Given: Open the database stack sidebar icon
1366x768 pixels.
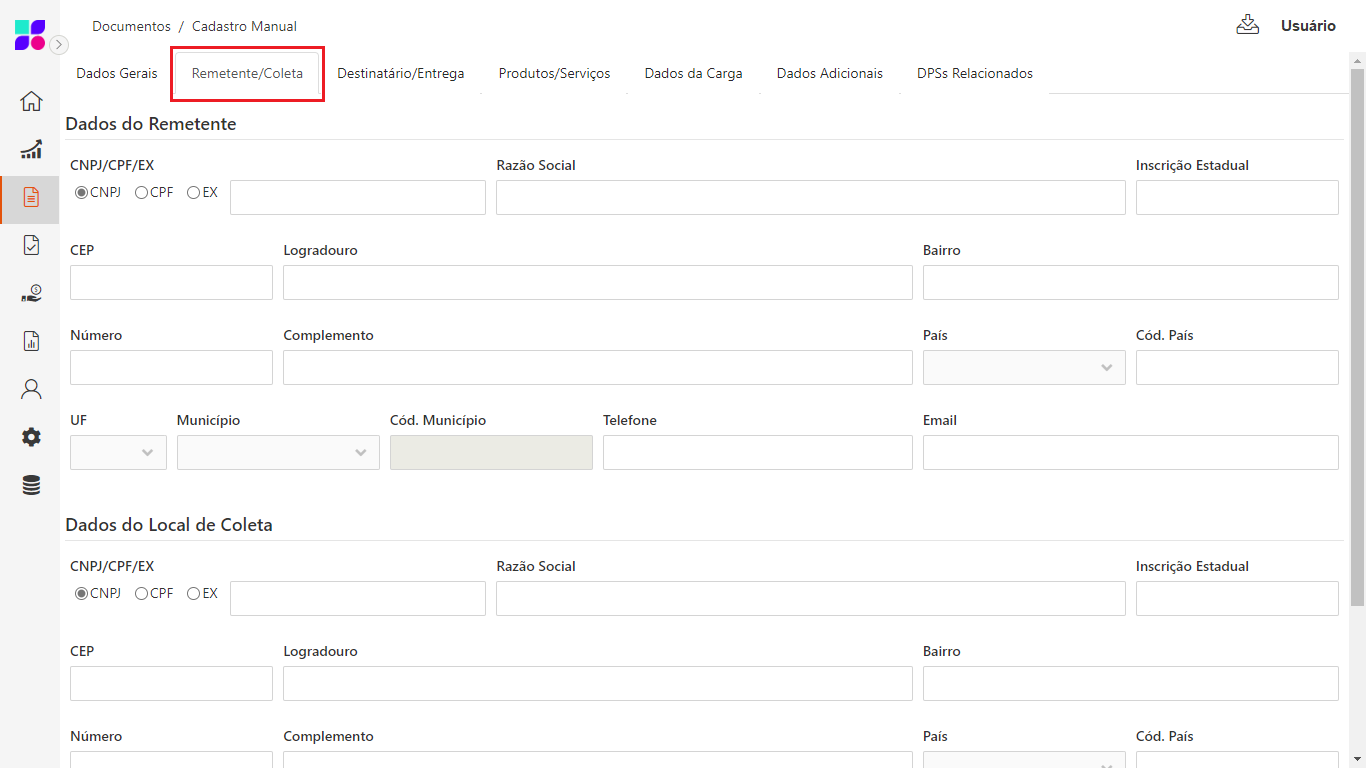Looking at the screenshot, I should (31, 485).
